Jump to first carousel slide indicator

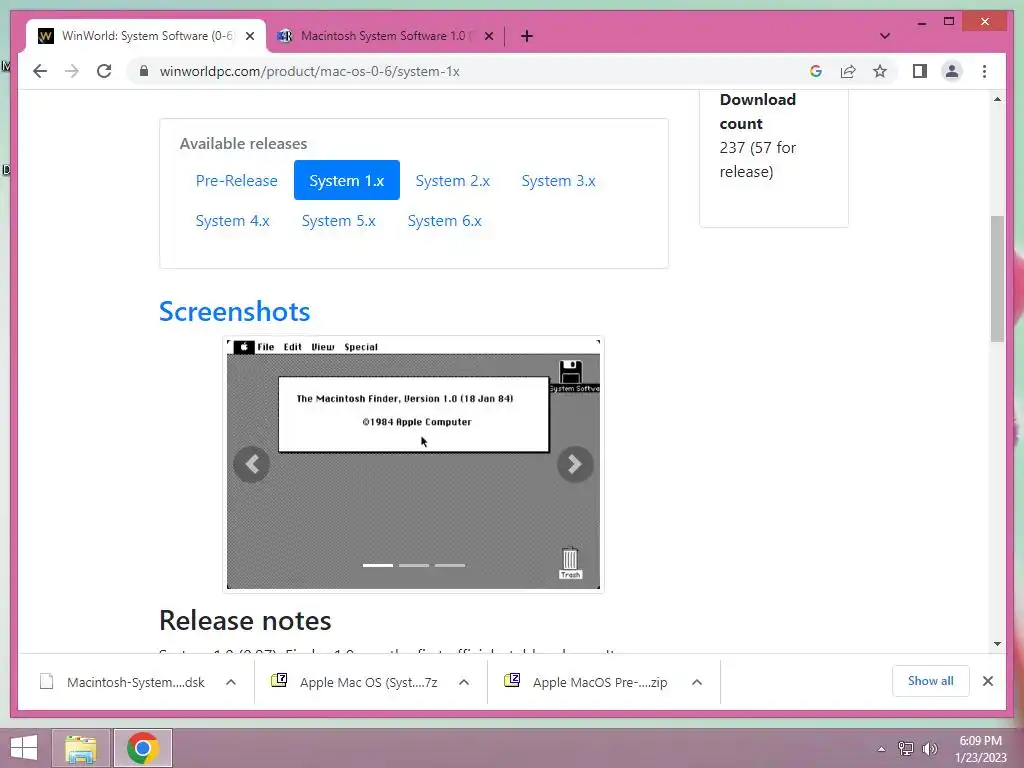click(377, 566)
